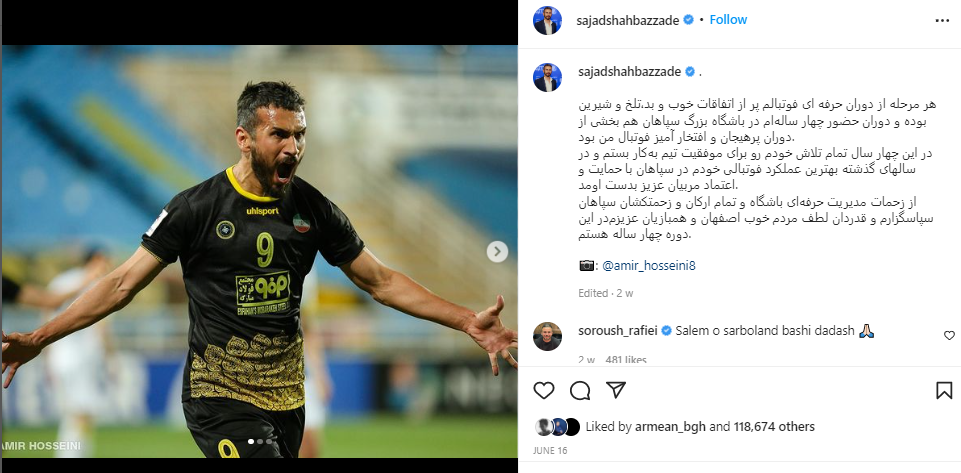This screenshot has width=961, height=473.
Task: Follow sajadshahbazzade
Action: (728, 20)
